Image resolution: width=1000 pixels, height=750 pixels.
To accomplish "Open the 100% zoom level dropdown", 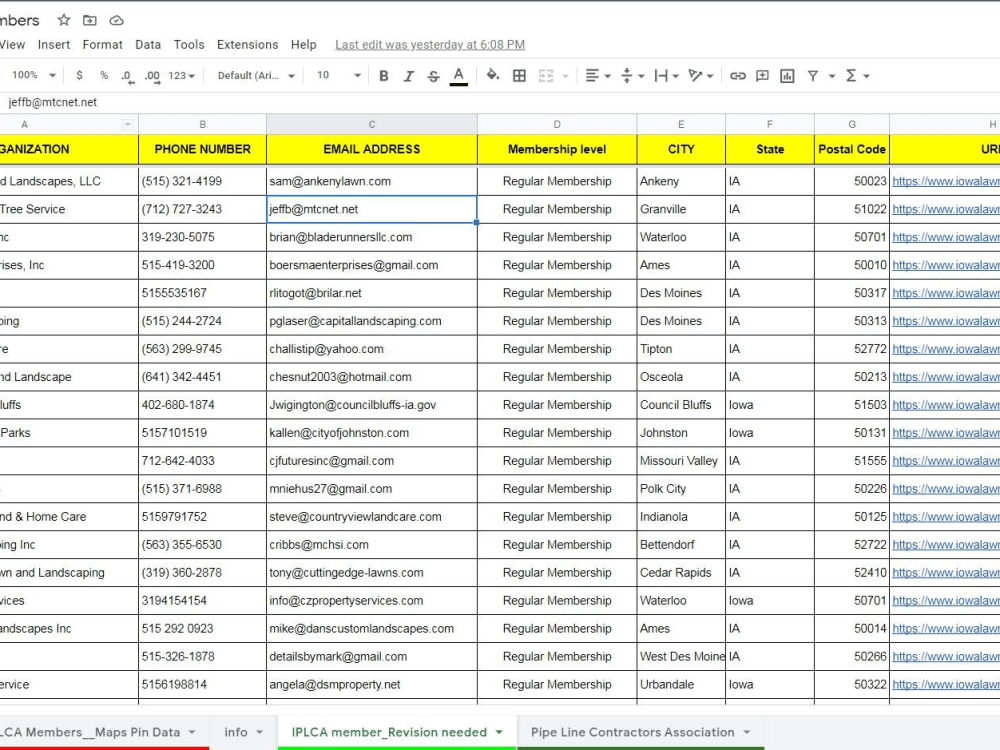I will pos(30,75).
